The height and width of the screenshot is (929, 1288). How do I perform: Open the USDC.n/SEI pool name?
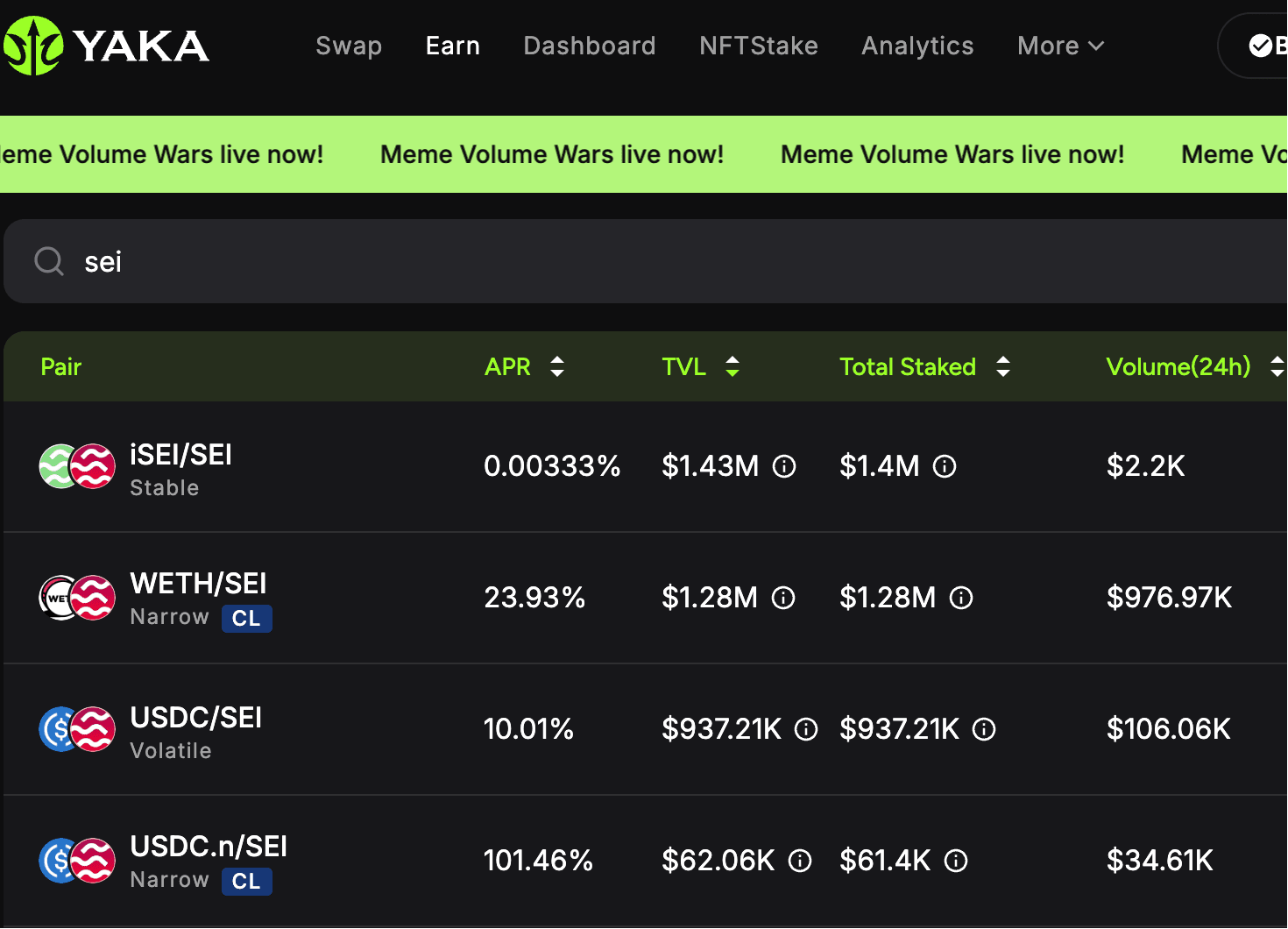coord(209,847)
